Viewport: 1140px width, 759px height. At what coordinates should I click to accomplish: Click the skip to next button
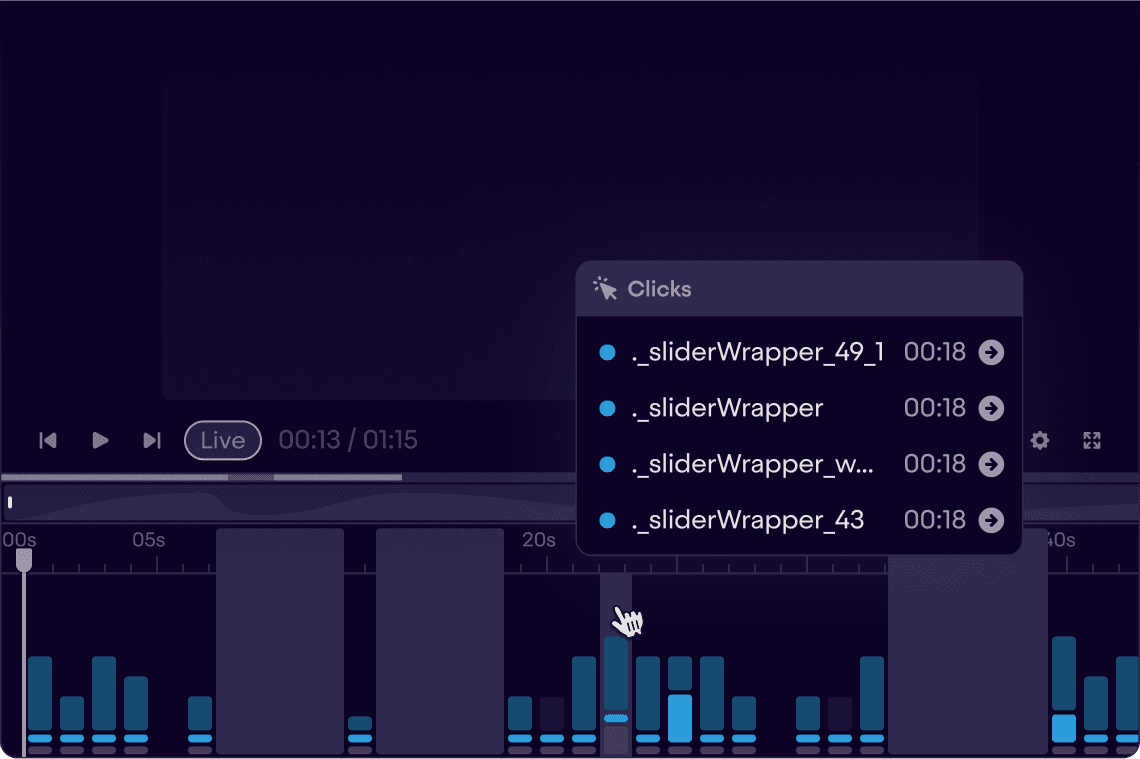click(x=152, y=440)
